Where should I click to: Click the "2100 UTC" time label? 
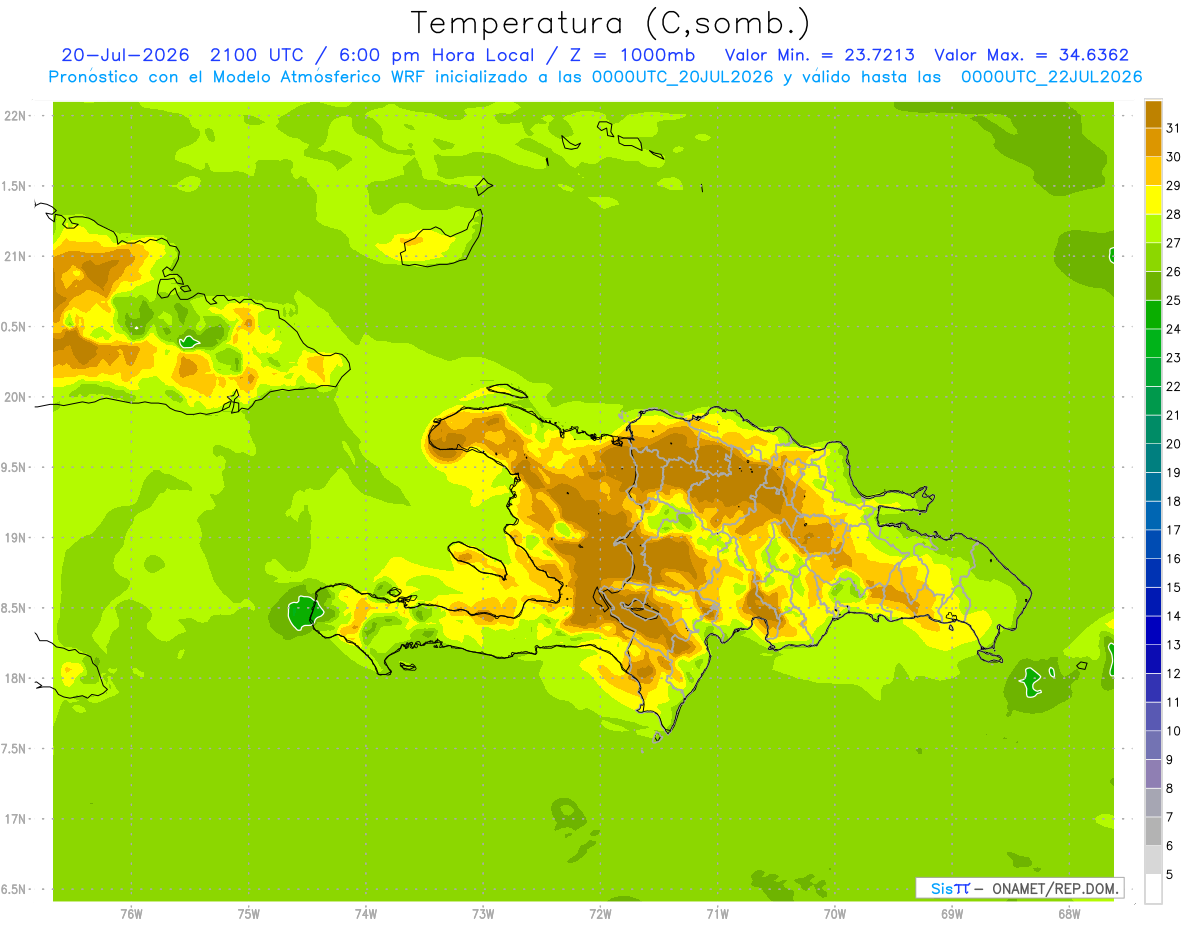(x=259, y=55)
